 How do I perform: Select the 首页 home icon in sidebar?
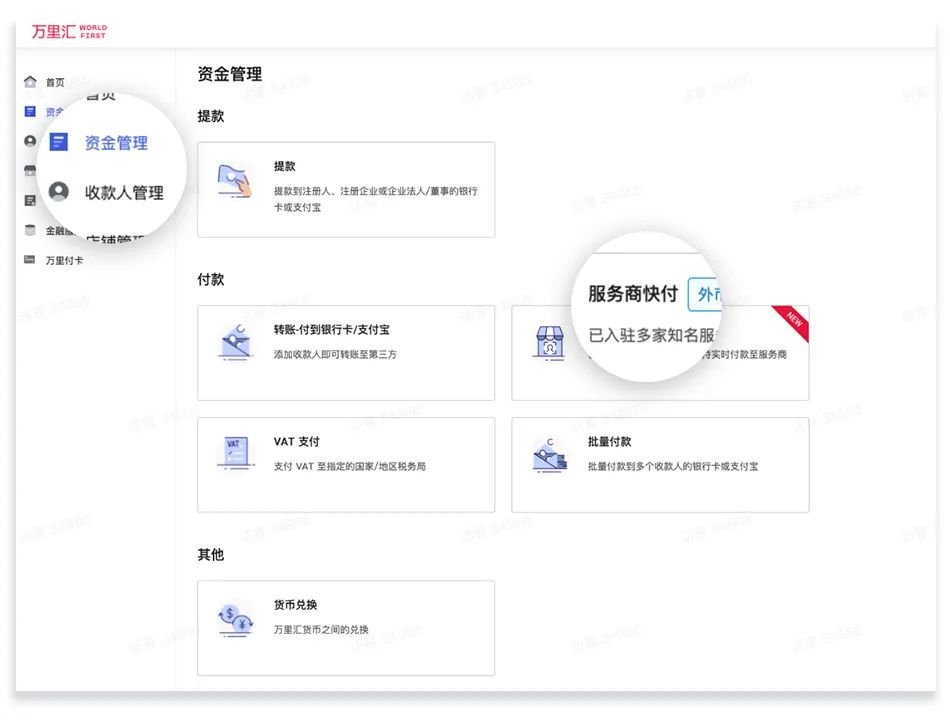(30, 82)
